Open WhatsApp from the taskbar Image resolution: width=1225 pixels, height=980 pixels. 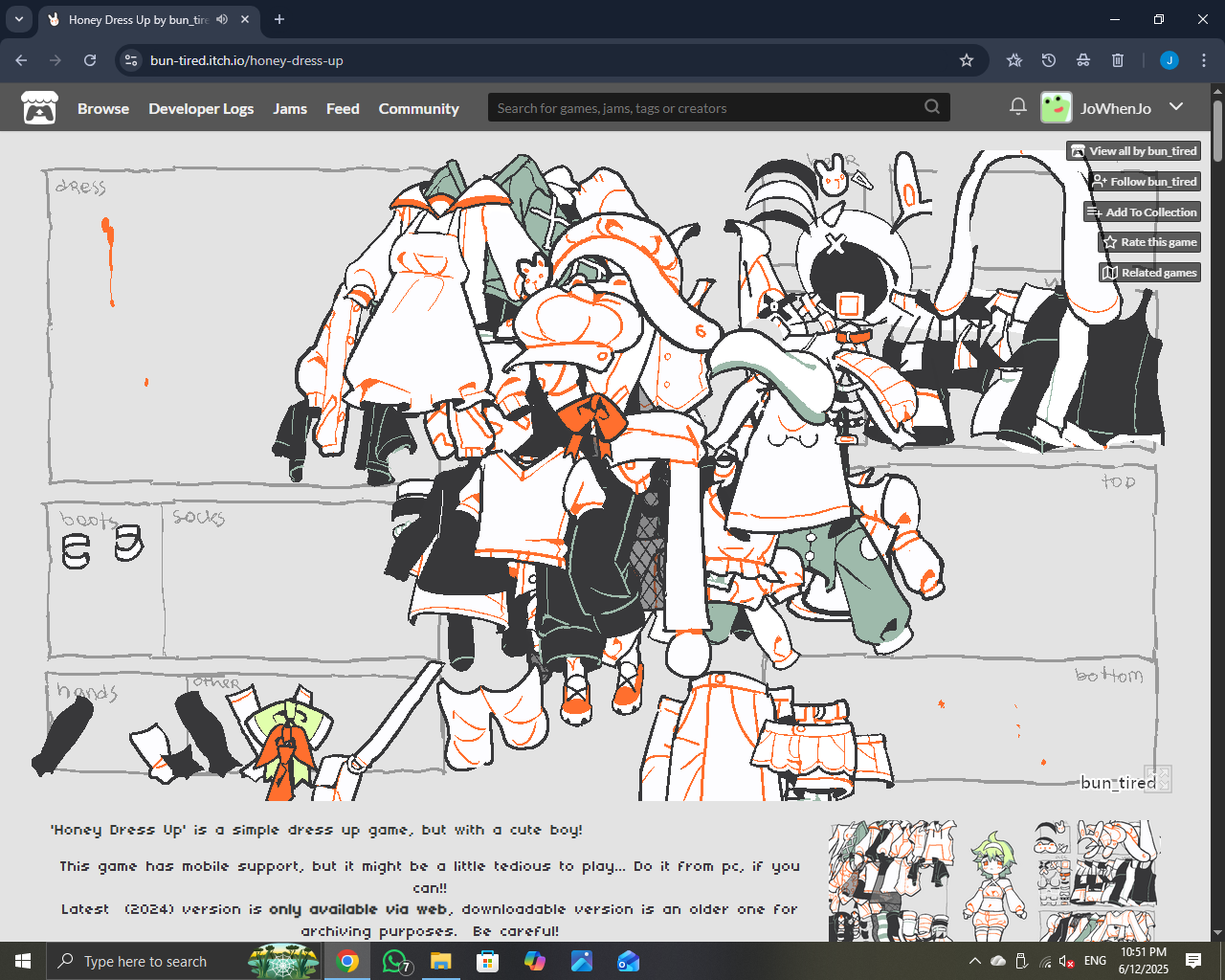394,961
